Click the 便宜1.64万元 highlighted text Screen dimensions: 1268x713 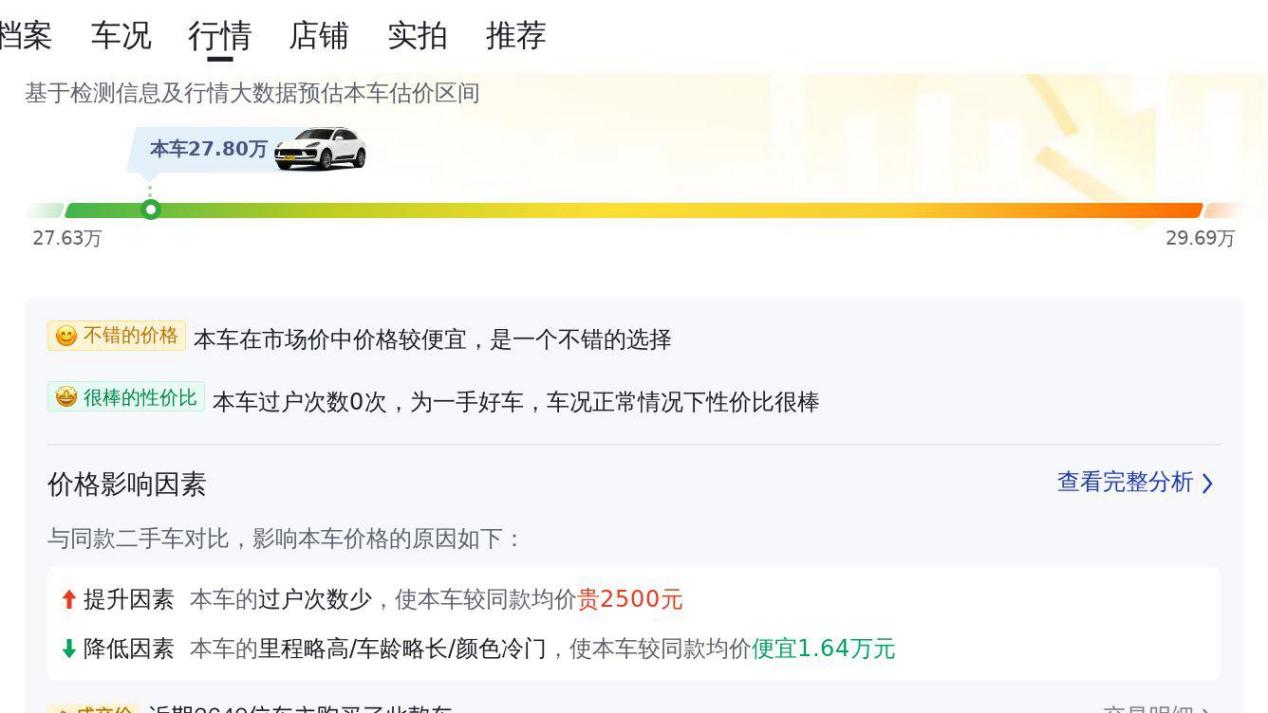pyautogui.click(x=823, y=649)
